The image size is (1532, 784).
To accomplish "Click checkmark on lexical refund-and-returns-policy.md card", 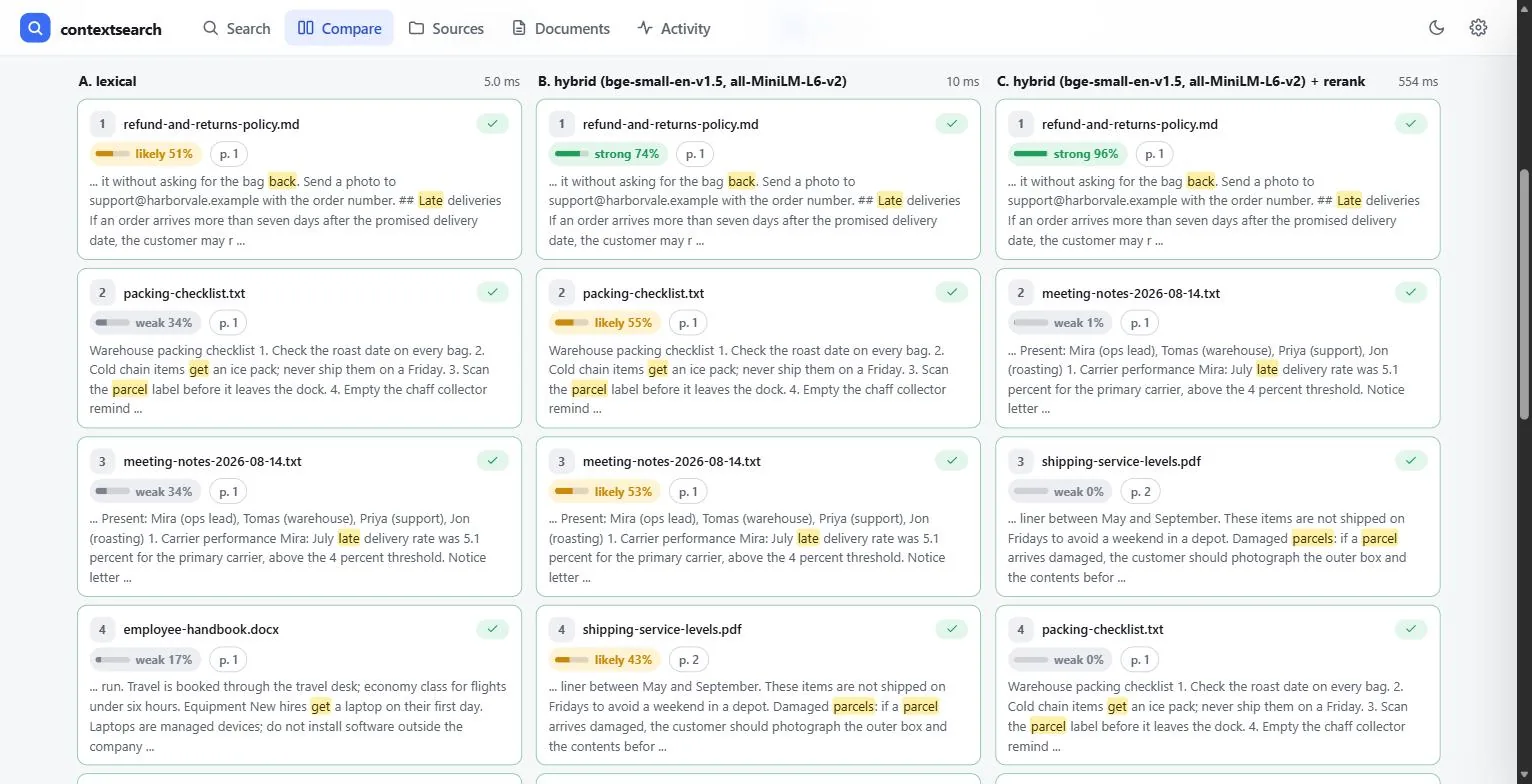I will (x=492, y=124).
